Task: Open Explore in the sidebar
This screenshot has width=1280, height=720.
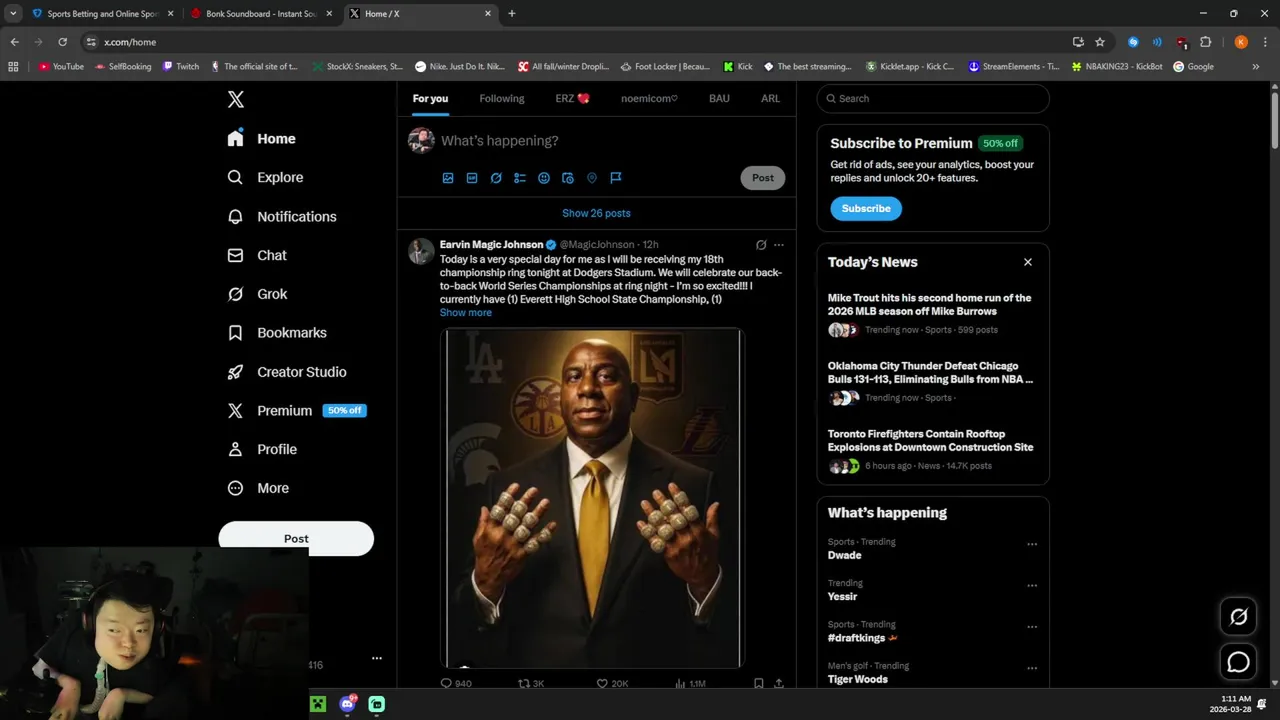Action: pos(265,177)
